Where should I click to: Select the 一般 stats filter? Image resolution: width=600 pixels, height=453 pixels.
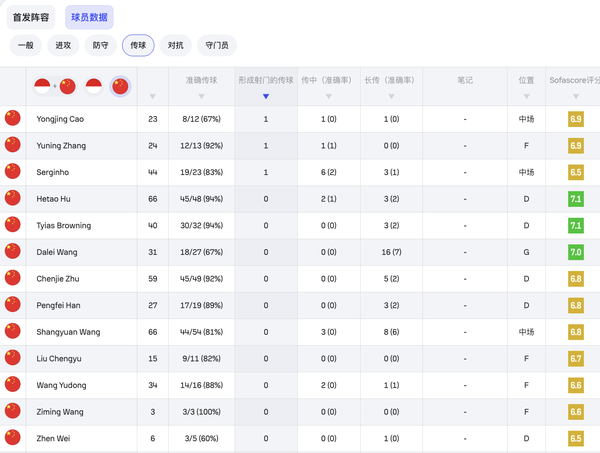pos(26,46)
